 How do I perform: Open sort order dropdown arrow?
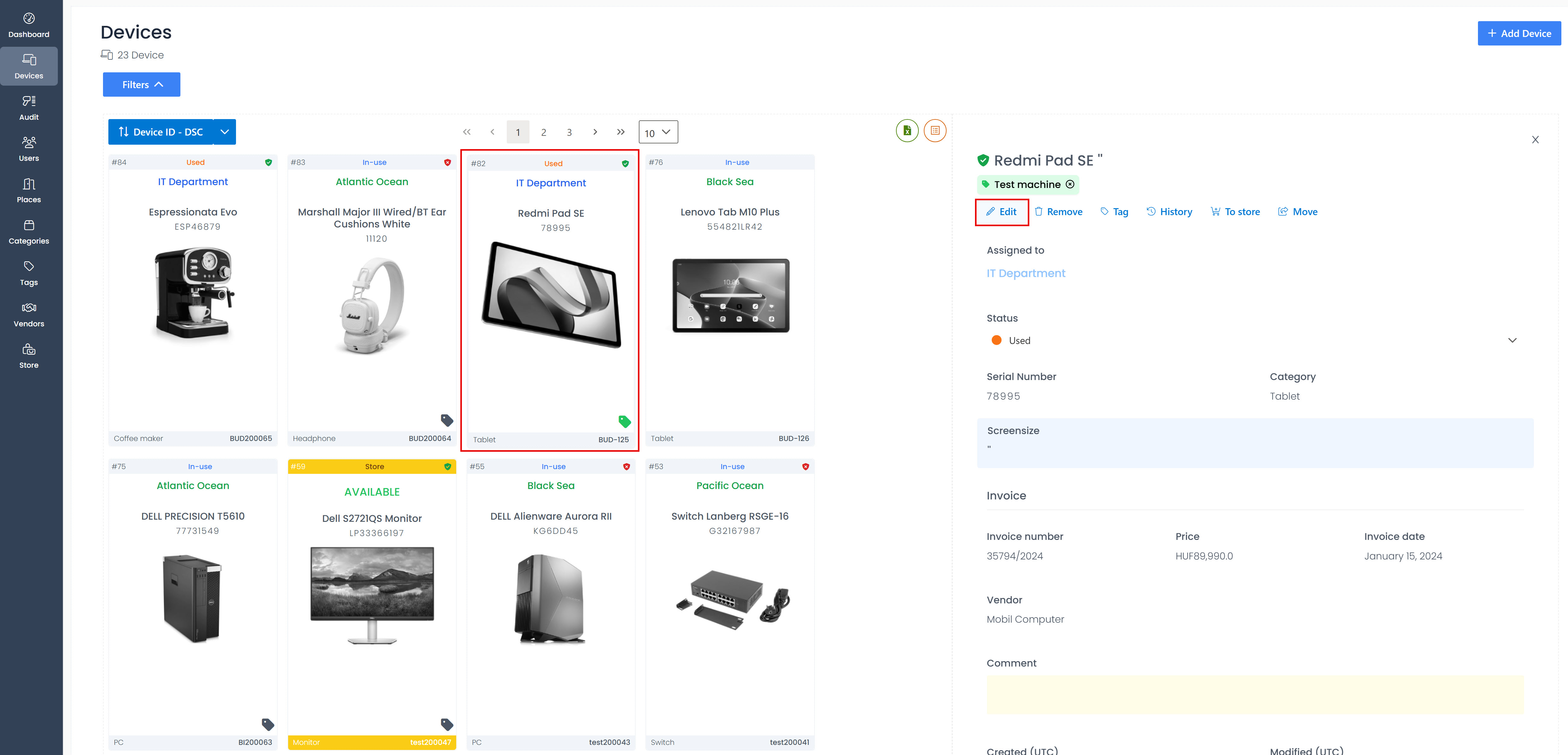pyautogui.click(x=225, y=132)
